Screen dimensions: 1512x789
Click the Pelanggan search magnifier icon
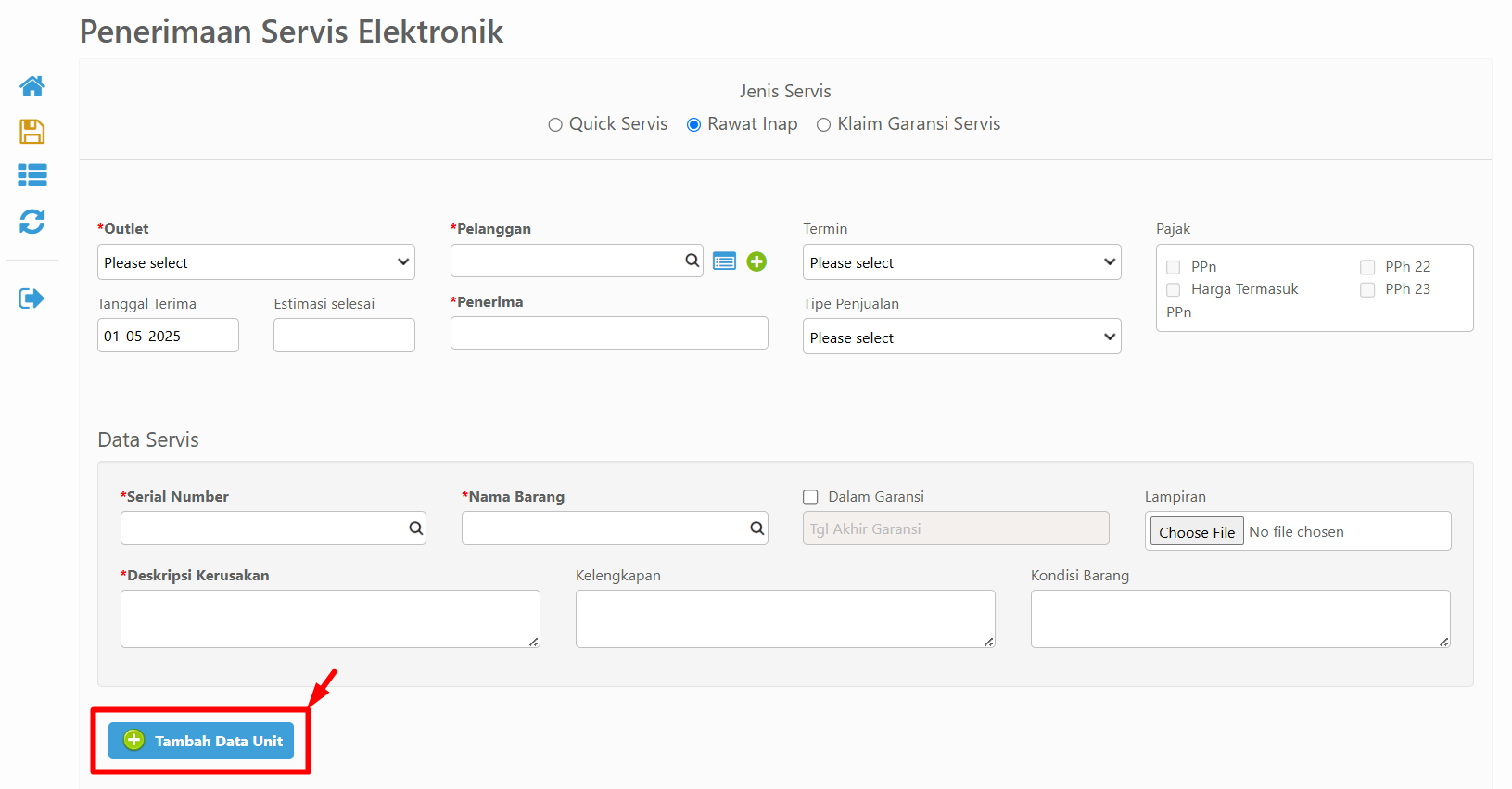tap(692, 261)
